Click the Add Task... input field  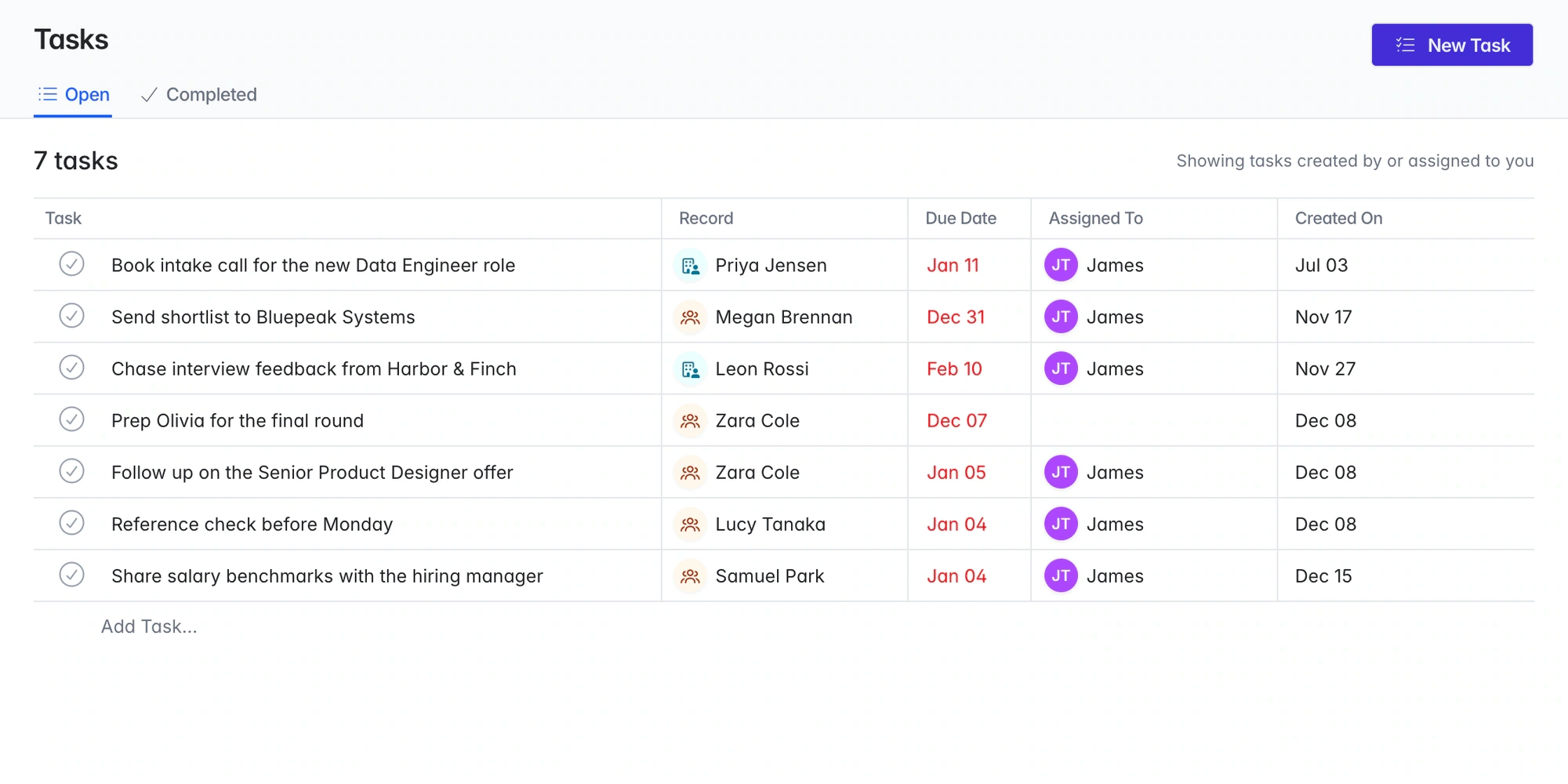[x=149, y=626]
